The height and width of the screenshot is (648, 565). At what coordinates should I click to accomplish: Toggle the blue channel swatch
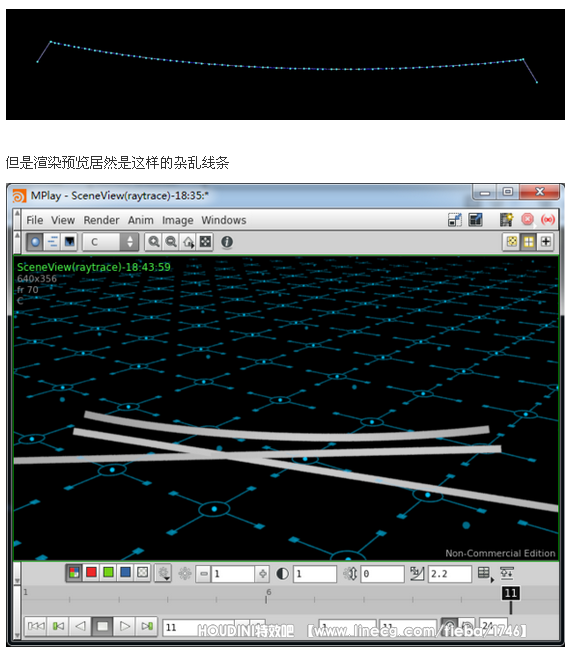point(125,573)
